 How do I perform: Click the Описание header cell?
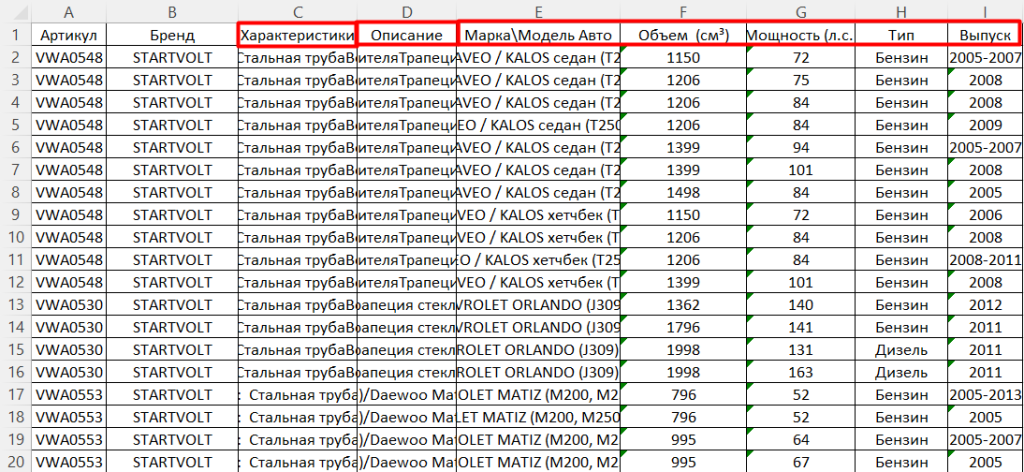406,35
